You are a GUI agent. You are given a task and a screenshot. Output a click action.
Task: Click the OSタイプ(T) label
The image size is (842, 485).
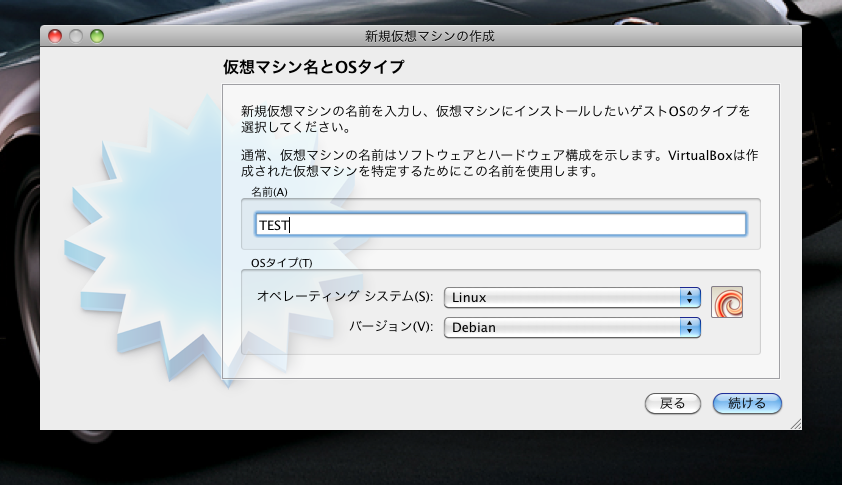coord(281,263)
